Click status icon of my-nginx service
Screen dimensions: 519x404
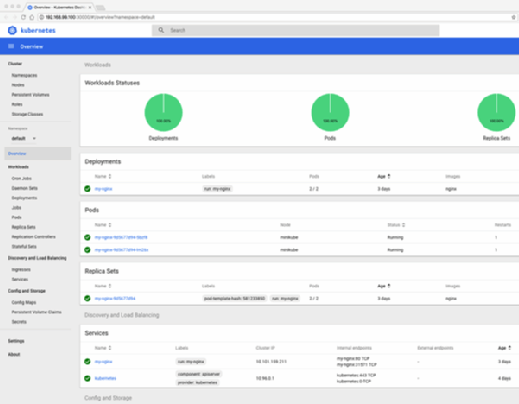(87, 361)
